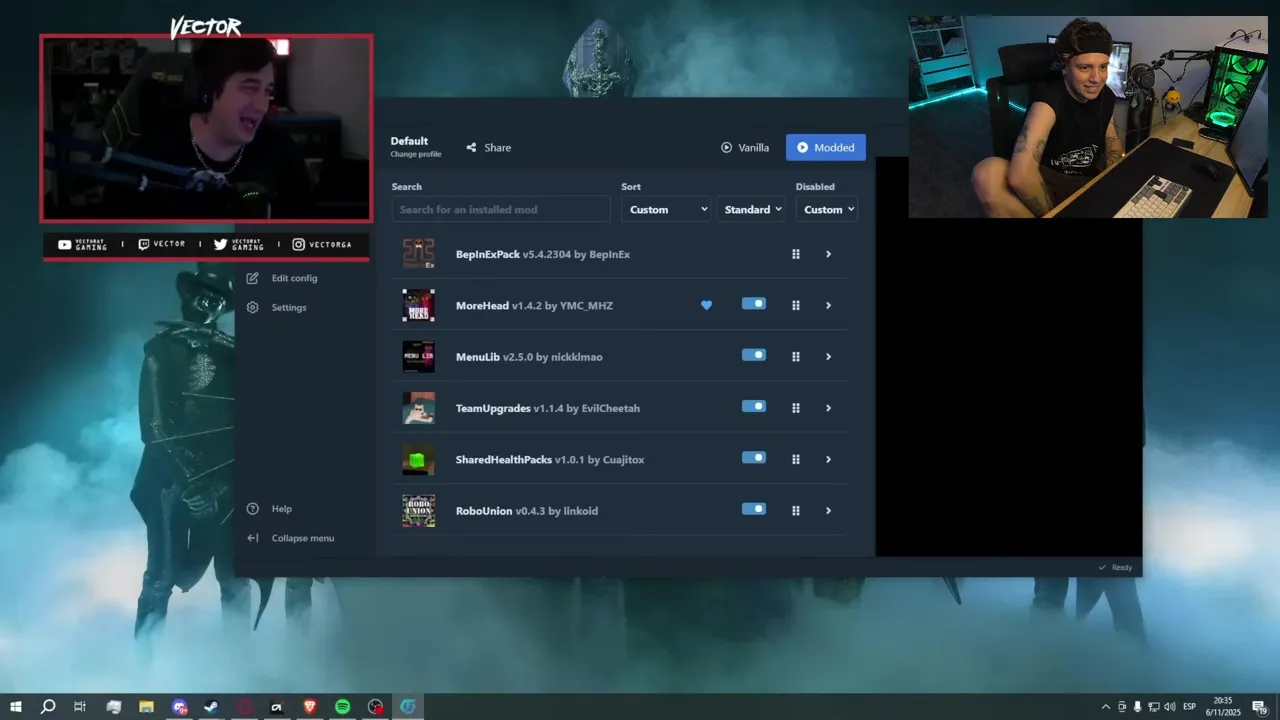Select the TeamUpgrades v1.1.4 by EvilCheetah title
Screen dimensions: 1280x720
pyautogui.click(x=548, y=408)
